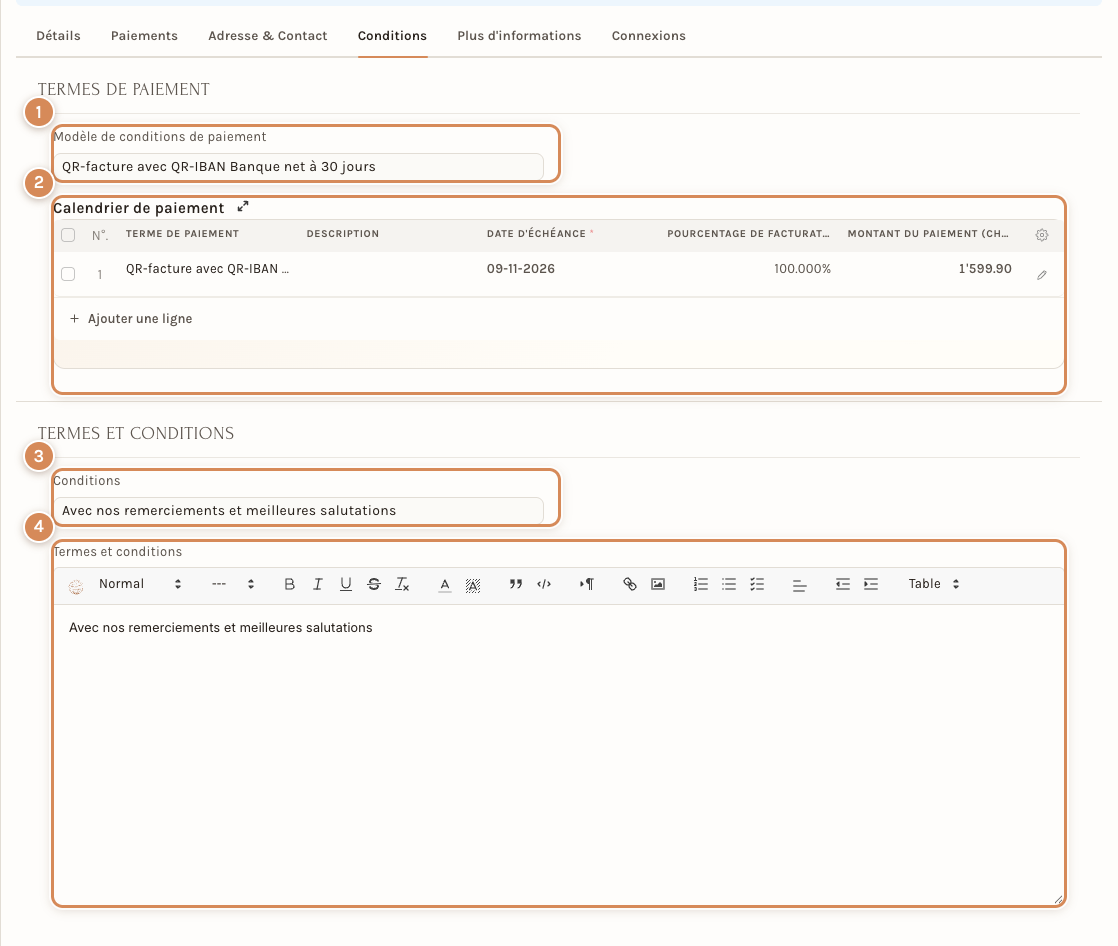Click Ajouter une ligne
1118x946 pixels.
click(131, 319)
